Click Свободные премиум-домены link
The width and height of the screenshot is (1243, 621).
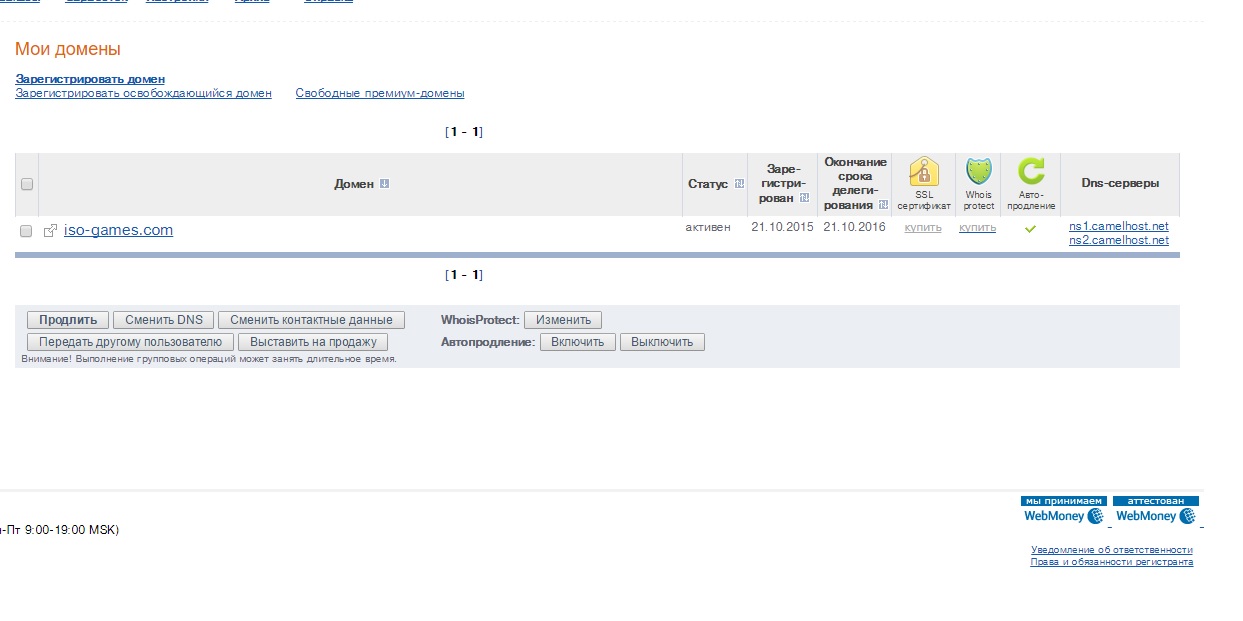coord(380,93)
